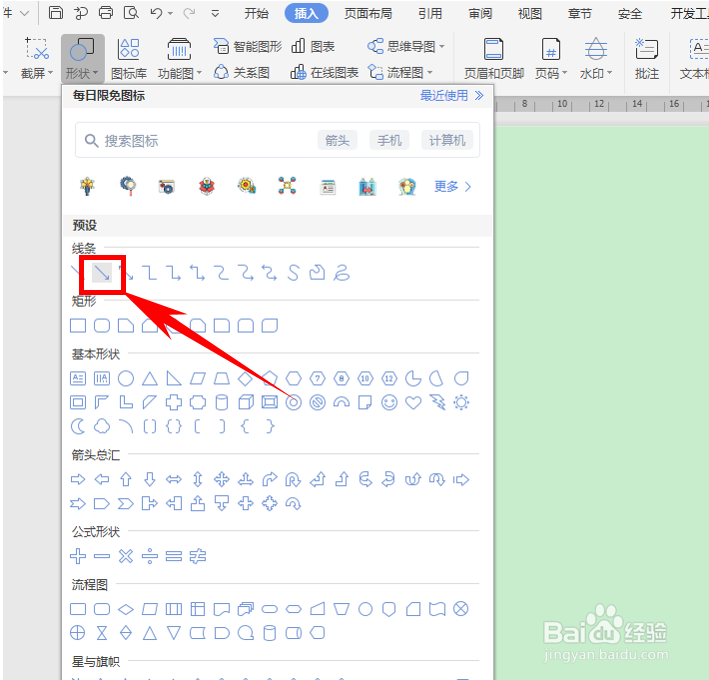
Task: Open Recently Used (最近使用) link
Action: [x=452, y=95]
